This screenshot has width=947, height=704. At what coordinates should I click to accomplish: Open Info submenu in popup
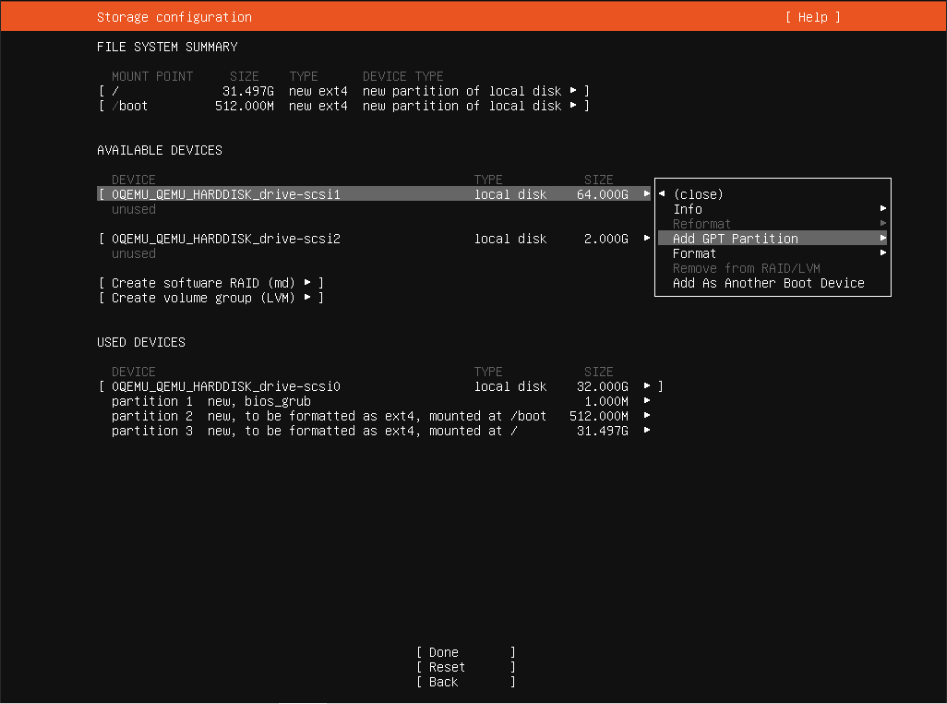coord(688,209)
